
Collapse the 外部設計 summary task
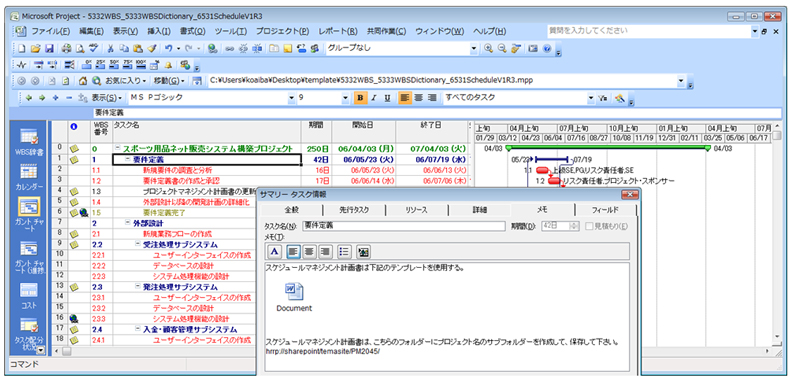pos(128,222)
